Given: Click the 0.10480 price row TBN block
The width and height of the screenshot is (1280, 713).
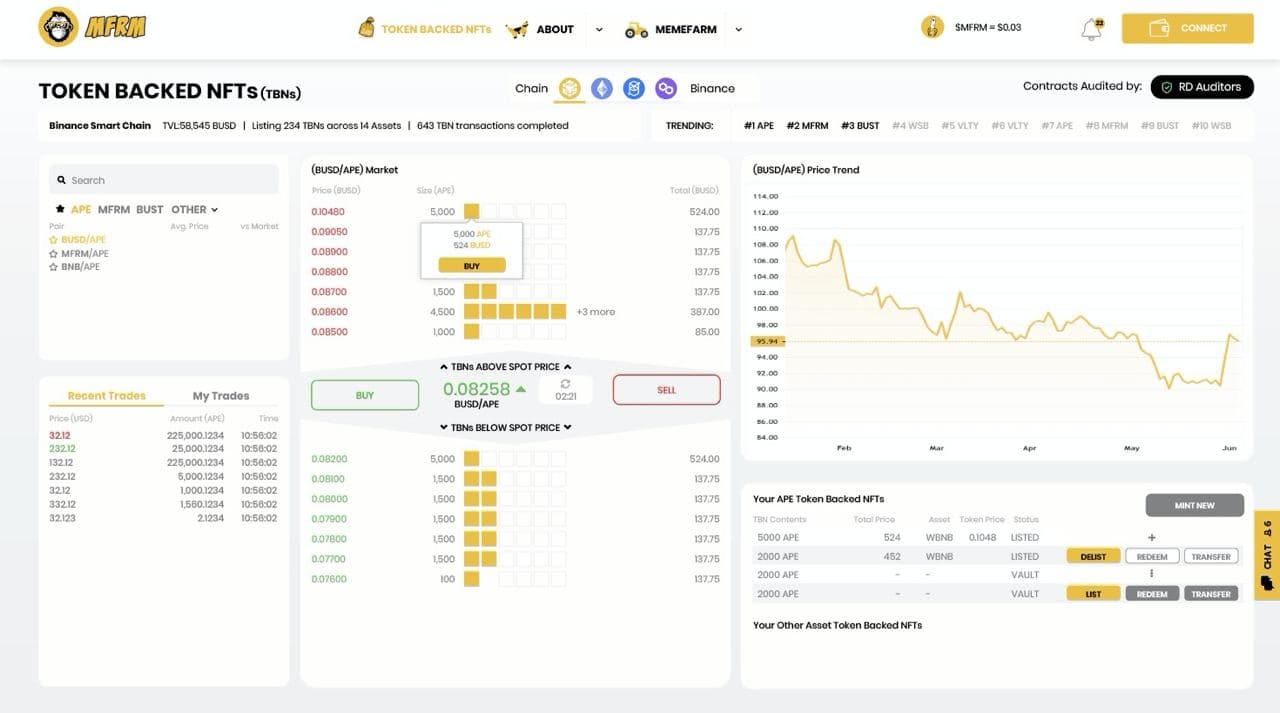Looking at the screenshot, I should (x=472, y=212).
